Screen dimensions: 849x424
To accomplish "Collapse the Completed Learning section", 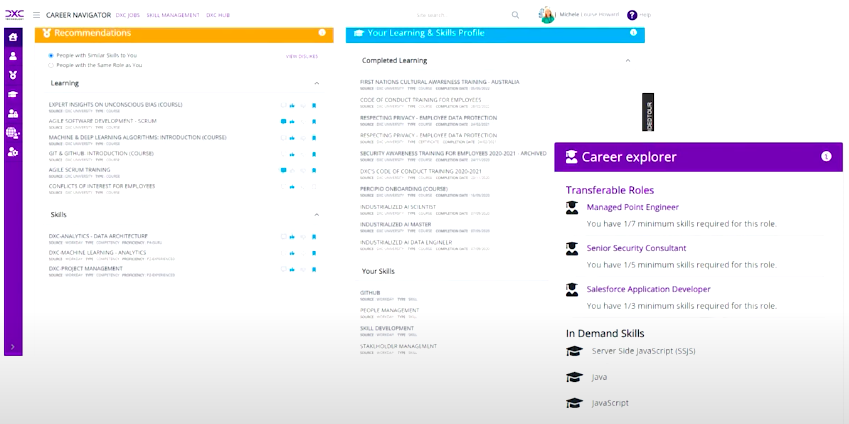I will click(x=628, y=61).
